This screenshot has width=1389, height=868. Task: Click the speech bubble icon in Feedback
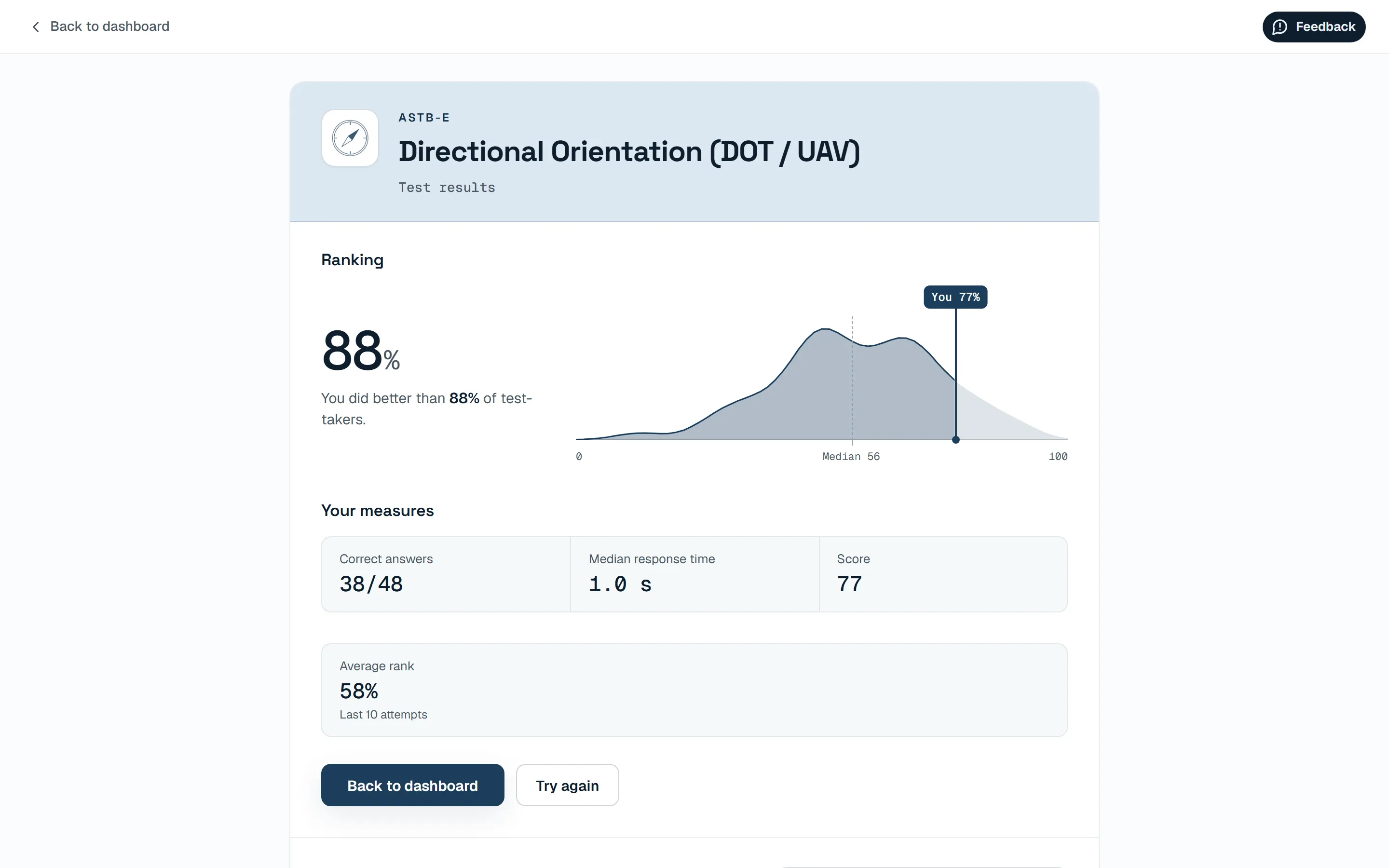(x=1280, y=27)
